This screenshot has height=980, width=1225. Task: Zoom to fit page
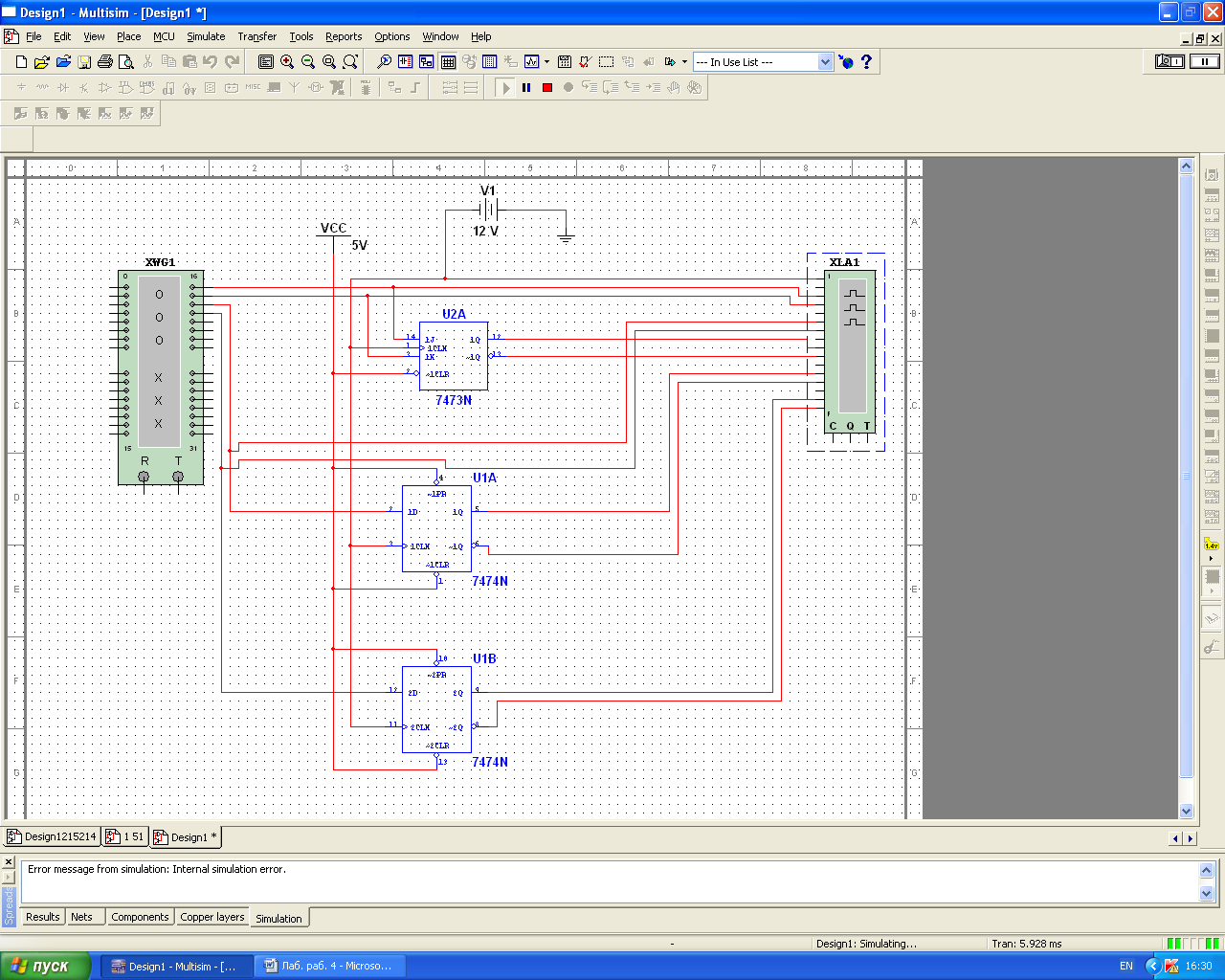(350, 61)
